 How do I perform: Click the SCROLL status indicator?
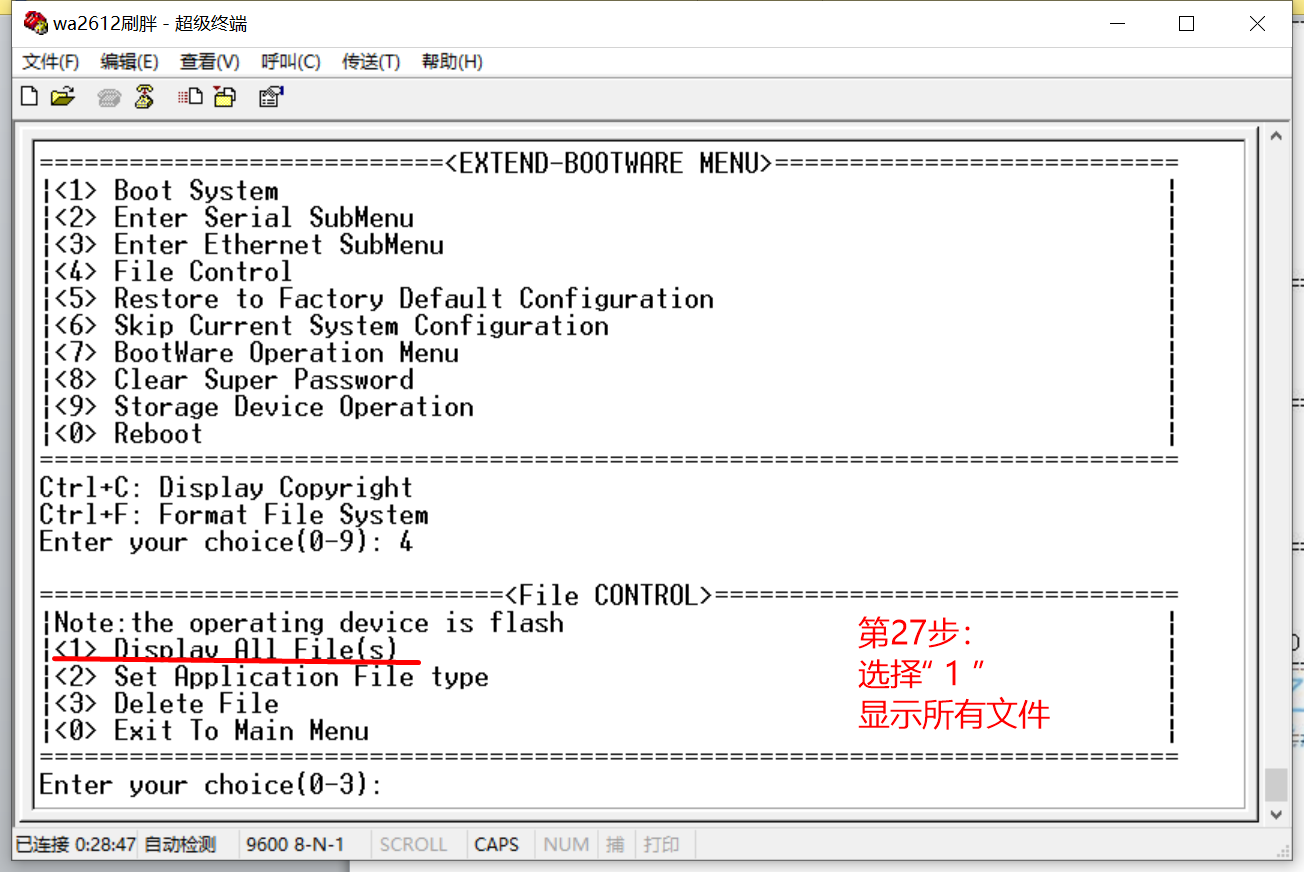(x=413, y=845)
